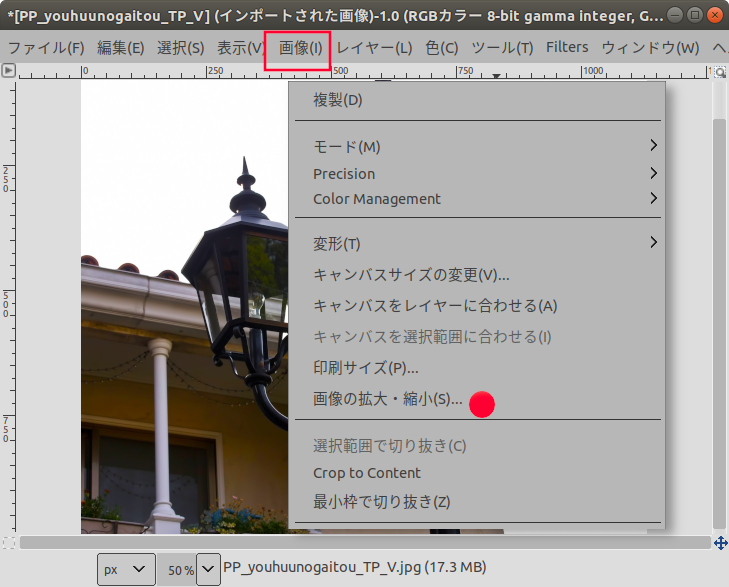Open the 選択(S) menu
Screen dimensions: 729x587
tap(180, 48)
